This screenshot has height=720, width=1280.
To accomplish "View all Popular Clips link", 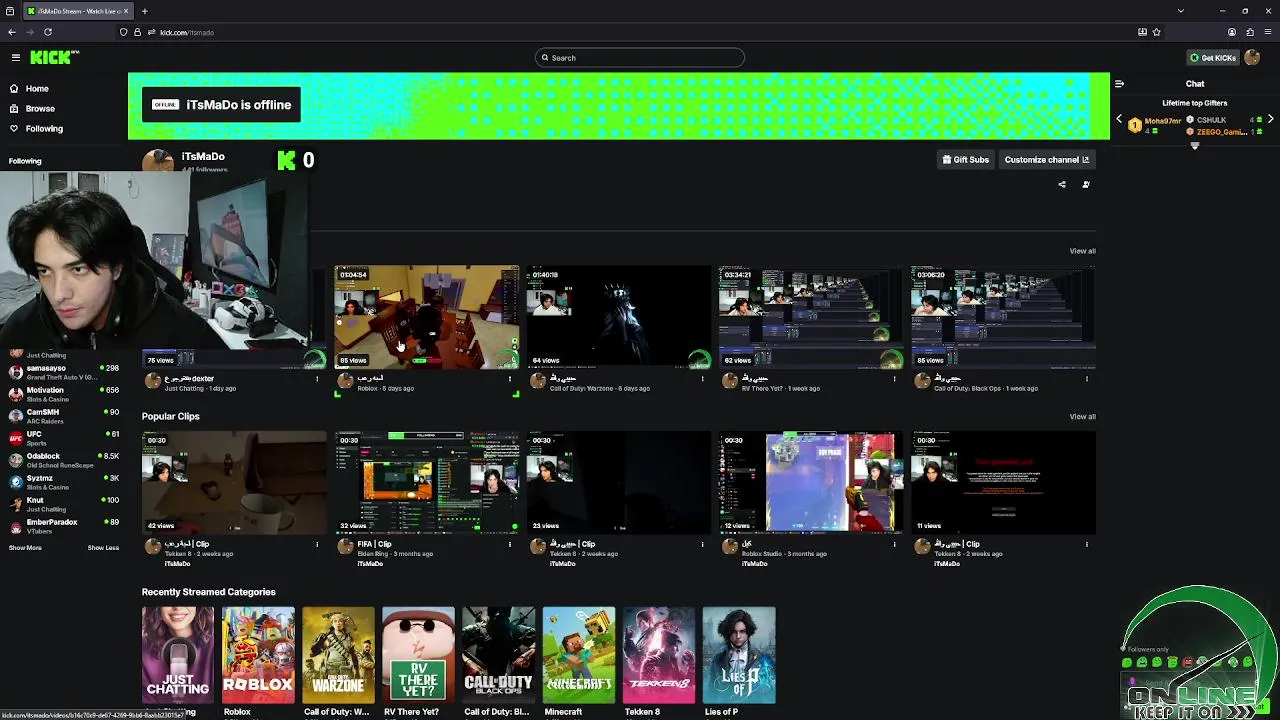I will coord(1082,416).
